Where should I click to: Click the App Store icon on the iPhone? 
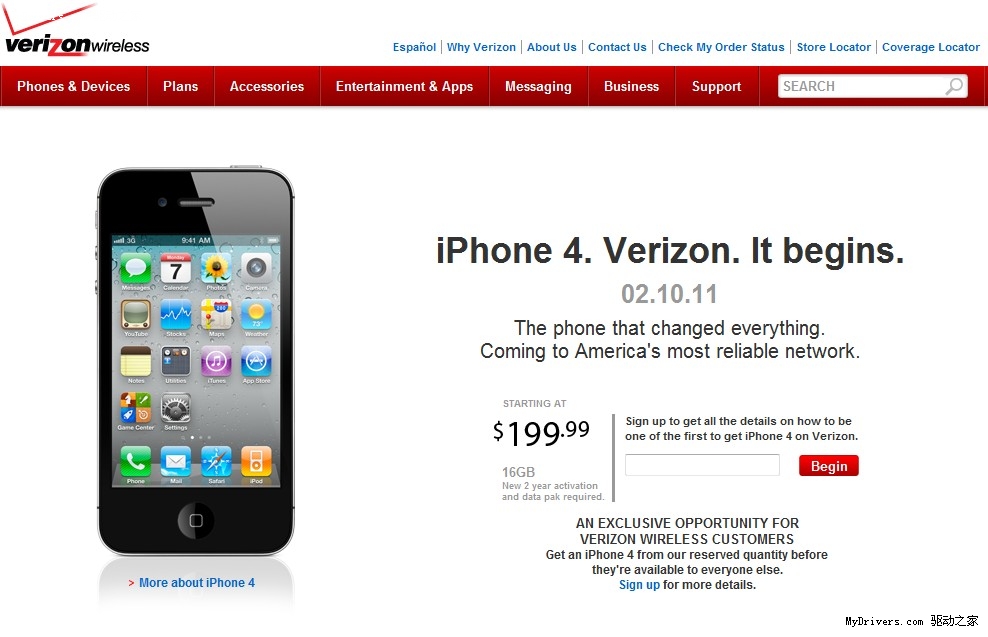(256, 362)
